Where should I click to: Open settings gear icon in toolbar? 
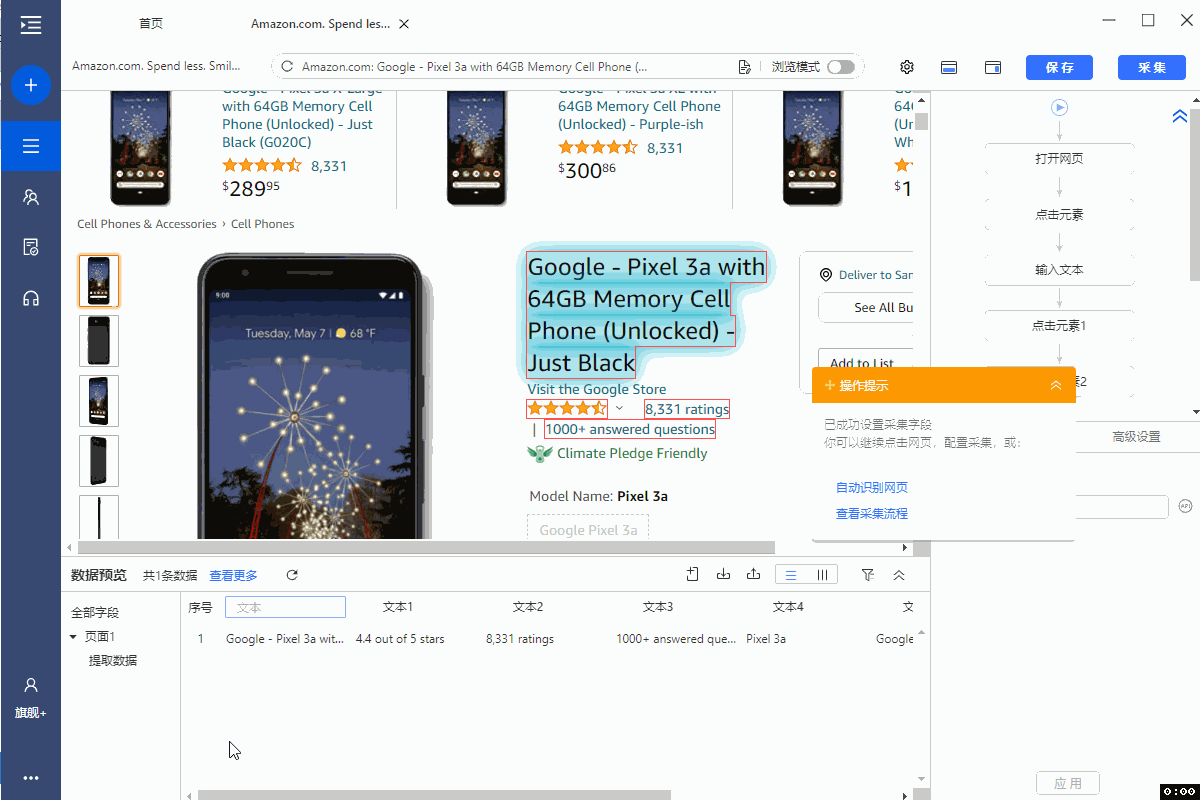(907, 67)
